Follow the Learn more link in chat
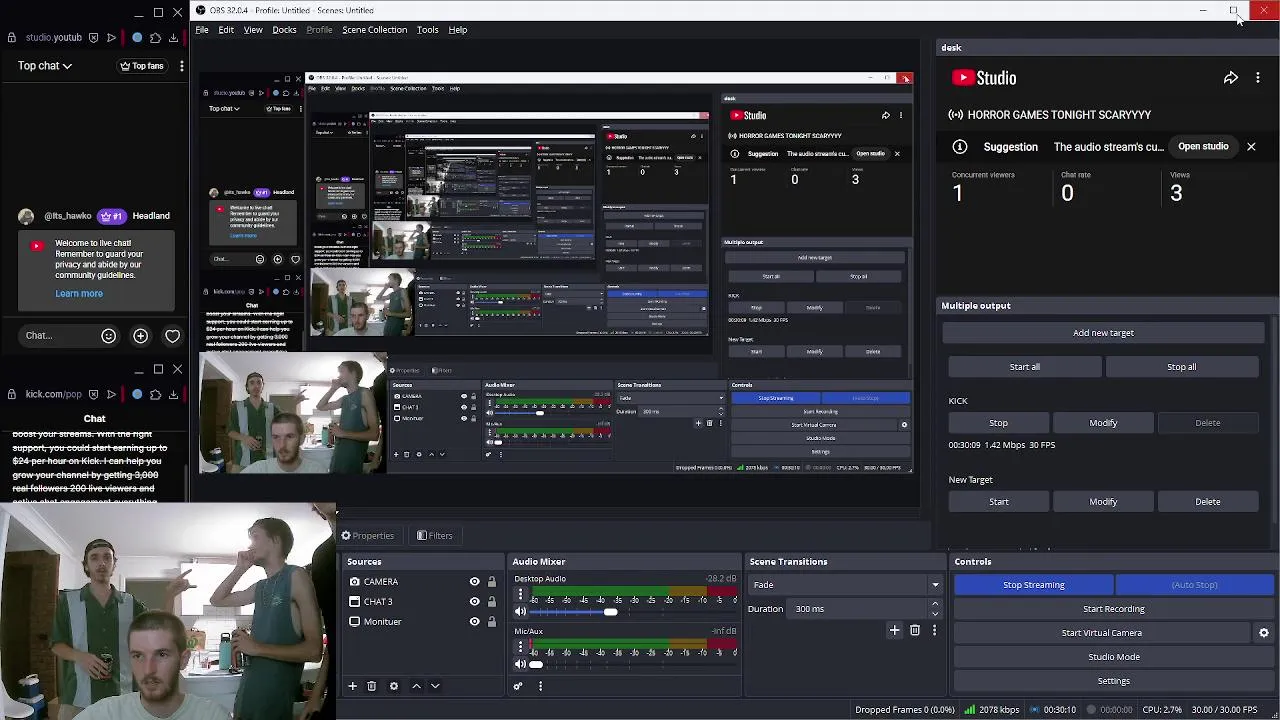 coord(79,294)
